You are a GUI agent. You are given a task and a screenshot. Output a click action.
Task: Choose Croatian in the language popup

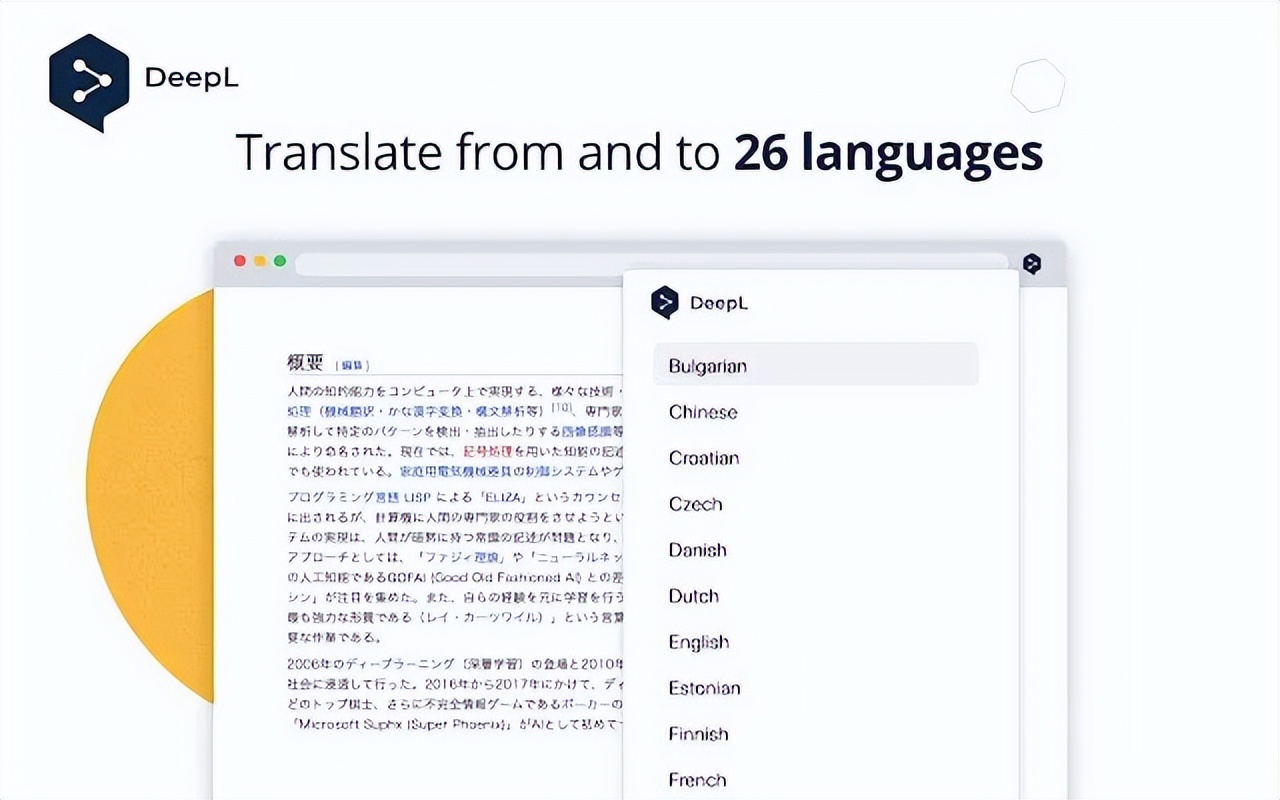coord(704,458)
